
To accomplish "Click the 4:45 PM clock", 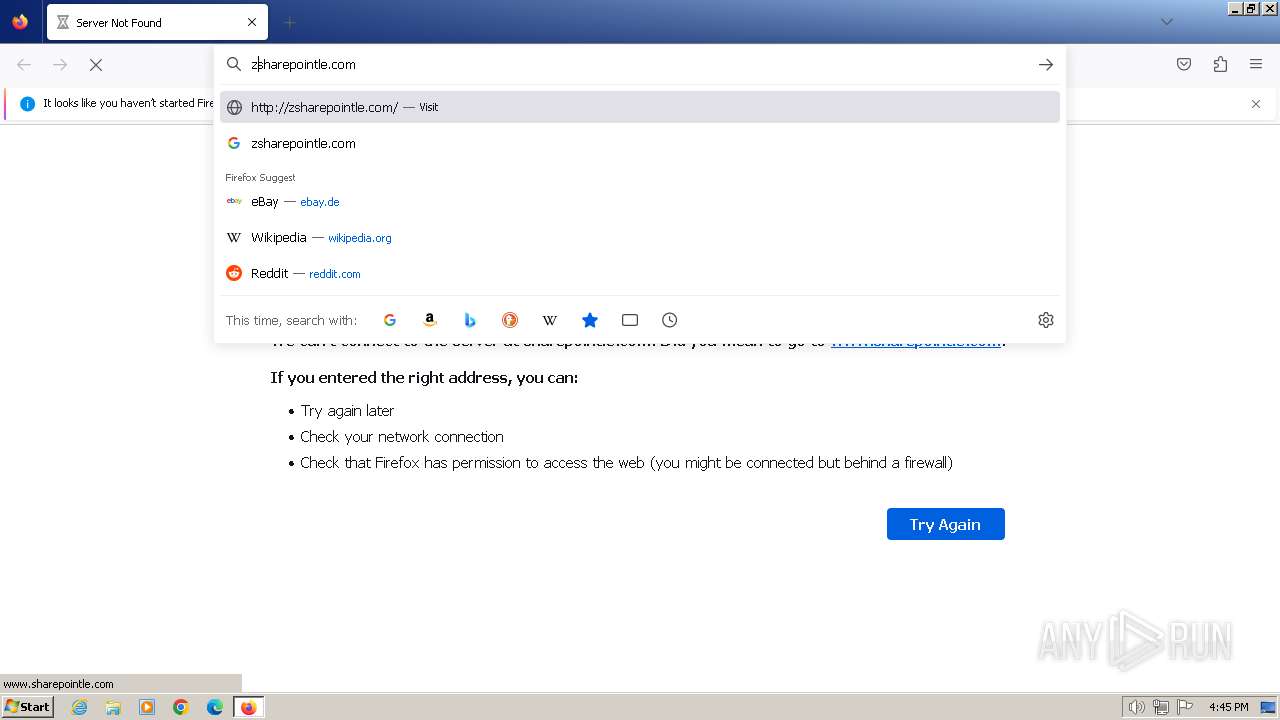I will 1228,707.
